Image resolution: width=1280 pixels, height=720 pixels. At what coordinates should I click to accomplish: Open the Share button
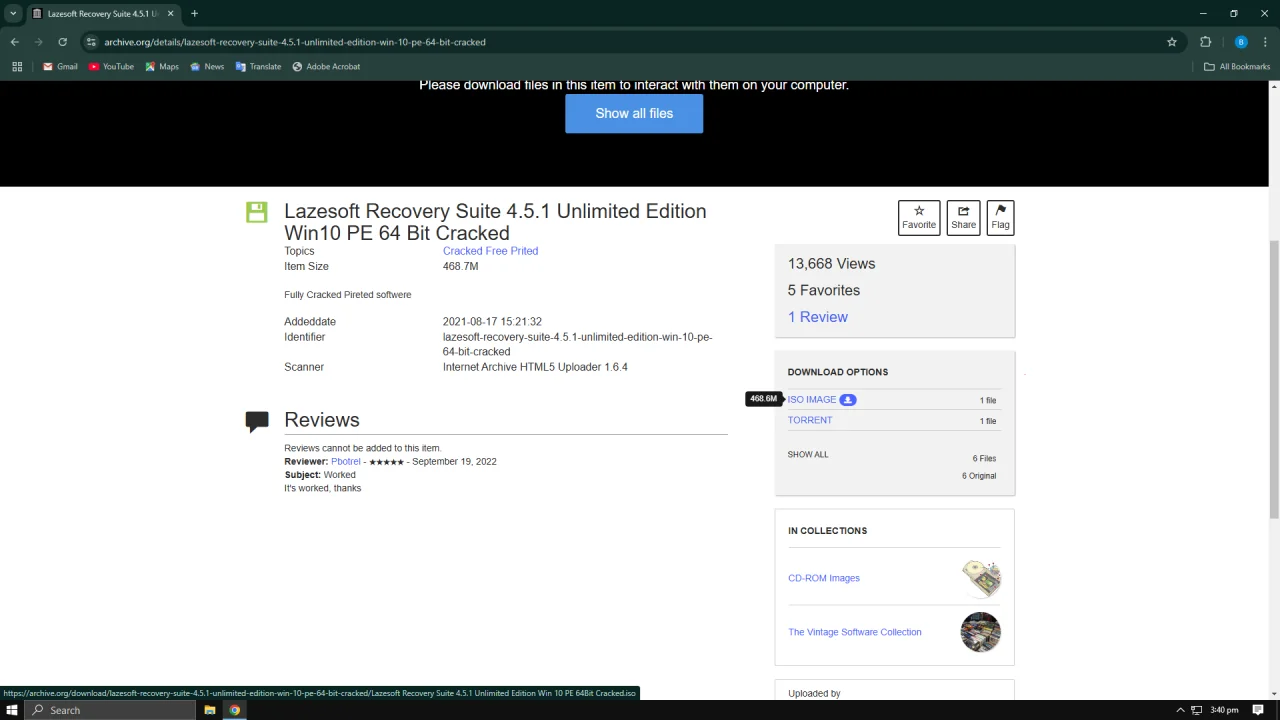(x=963, y=217)
